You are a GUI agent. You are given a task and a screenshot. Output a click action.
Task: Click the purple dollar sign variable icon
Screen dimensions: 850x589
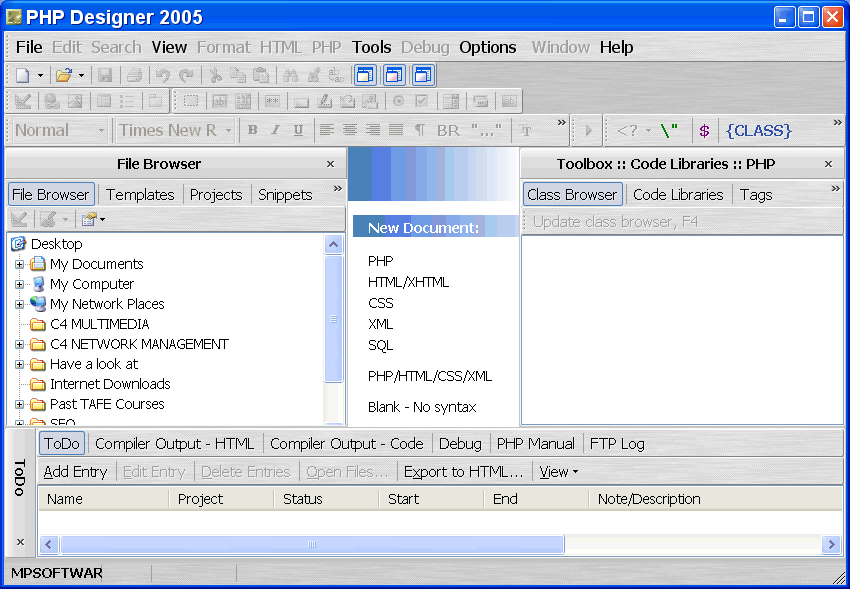click(704, 131)
